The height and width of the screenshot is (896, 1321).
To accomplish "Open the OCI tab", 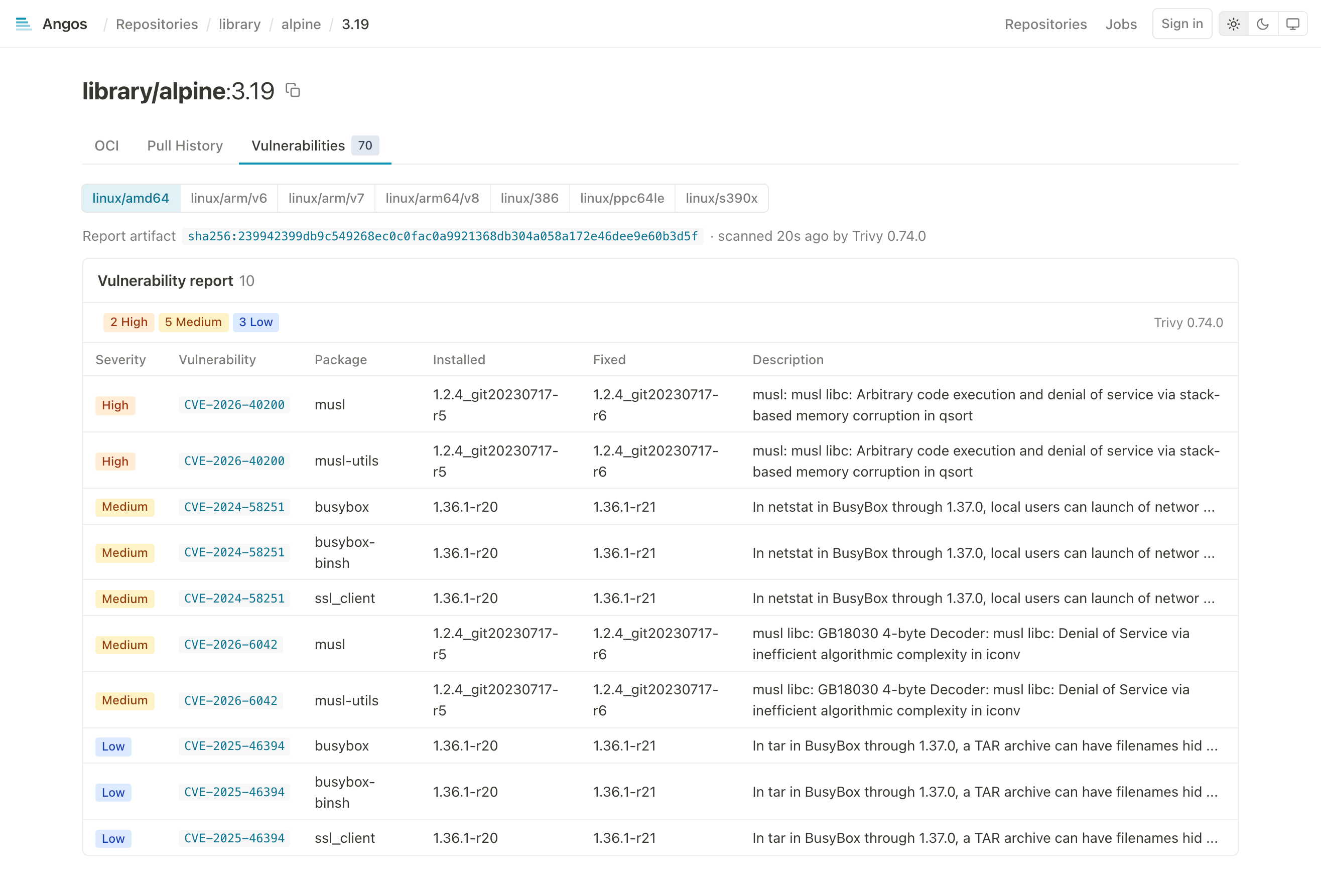I will point(107,145).
